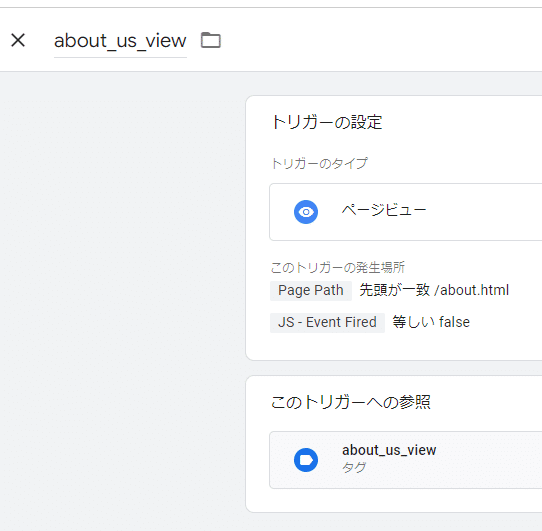Open the referenced tag row card

[405, 460]
